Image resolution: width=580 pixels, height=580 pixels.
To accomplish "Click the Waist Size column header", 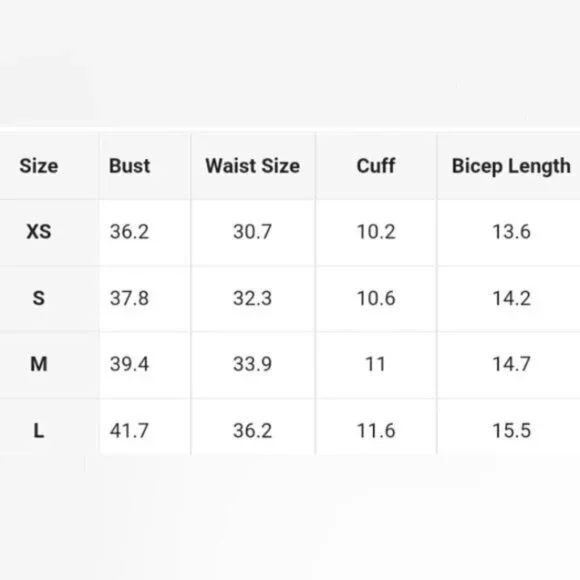I will pyautogui.click(x=253, y=166).
